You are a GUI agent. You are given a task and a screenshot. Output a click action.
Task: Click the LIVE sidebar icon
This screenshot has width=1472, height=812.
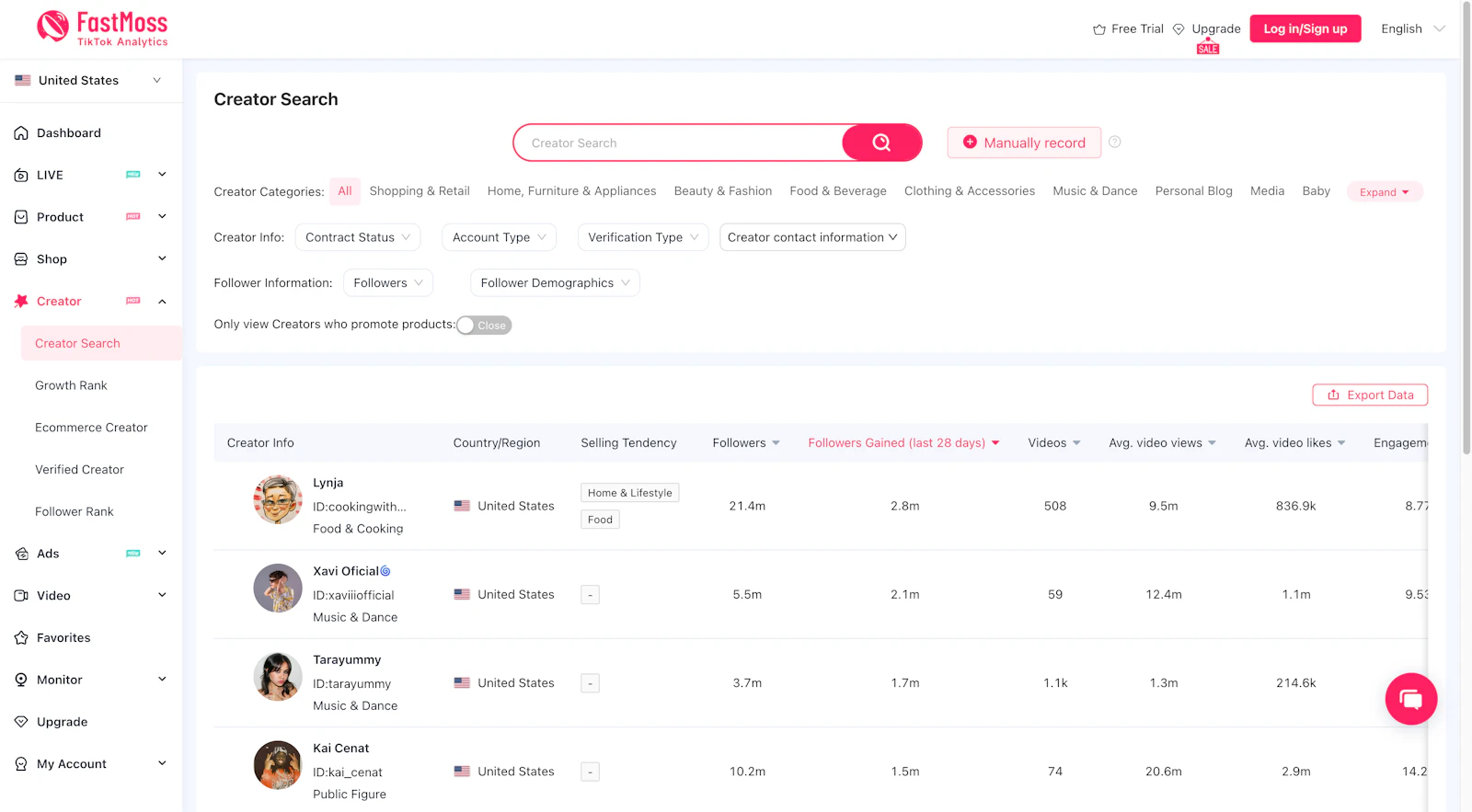(21, 176)
